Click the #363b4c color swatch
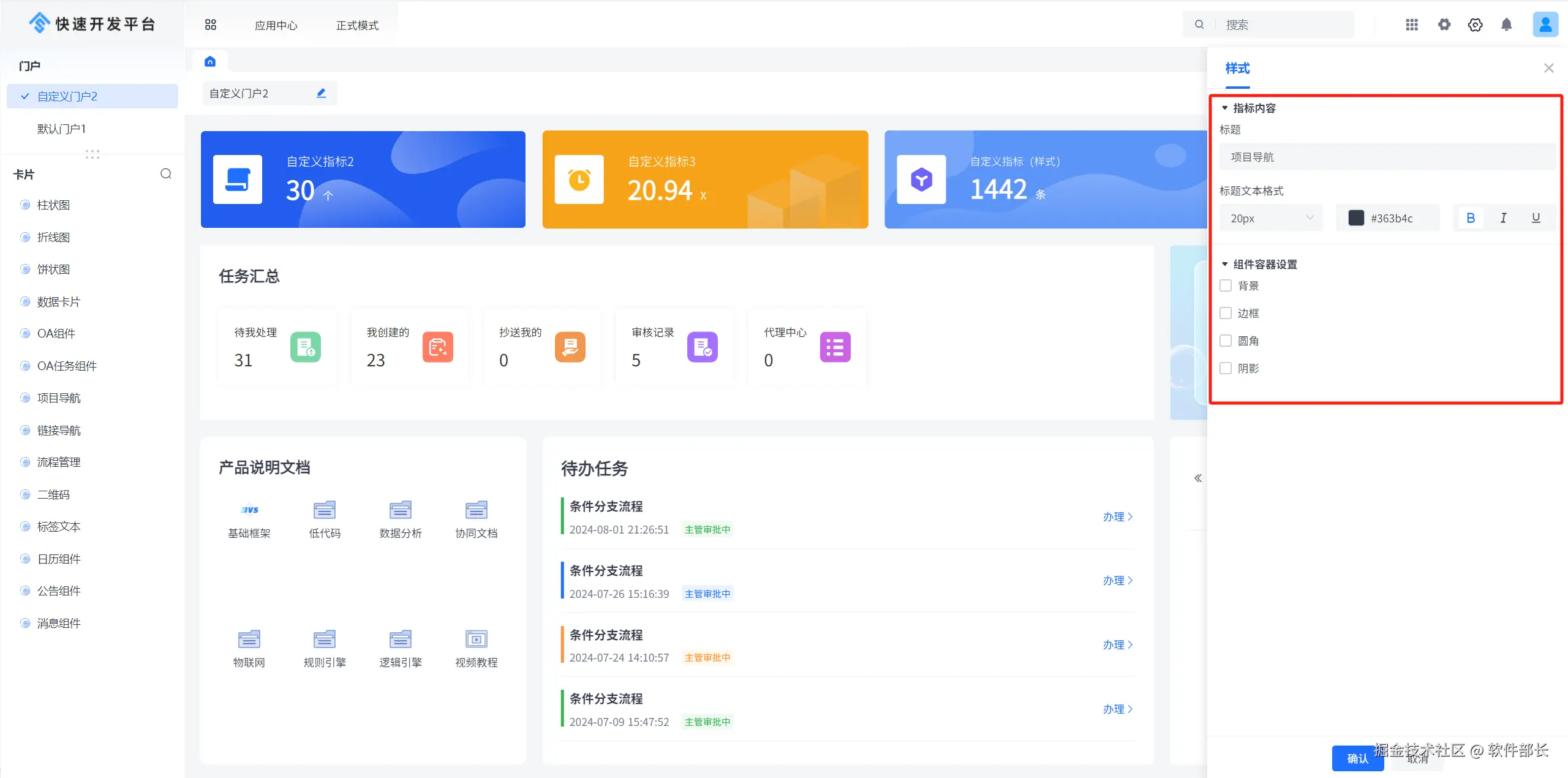Screen dimensions: 1568x778 [x=1356, y=218]
